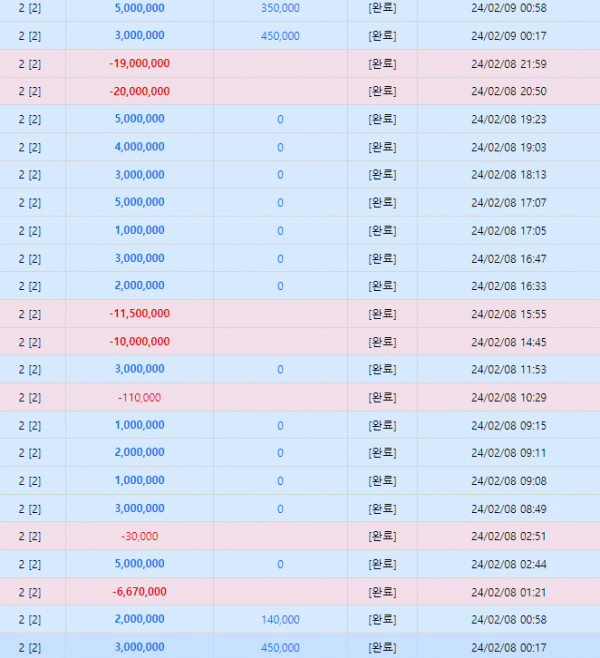Viewport: 600px width, 658px height.
Task: Click the timestamp 24/02/08 09:08
Action: [x=509, y=481]
